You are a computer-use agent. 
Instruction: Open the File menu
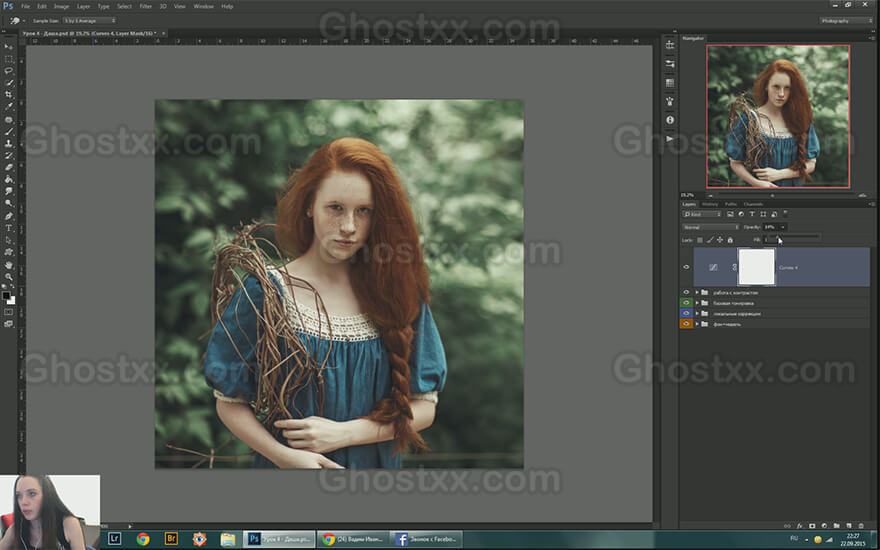(25, 6)
